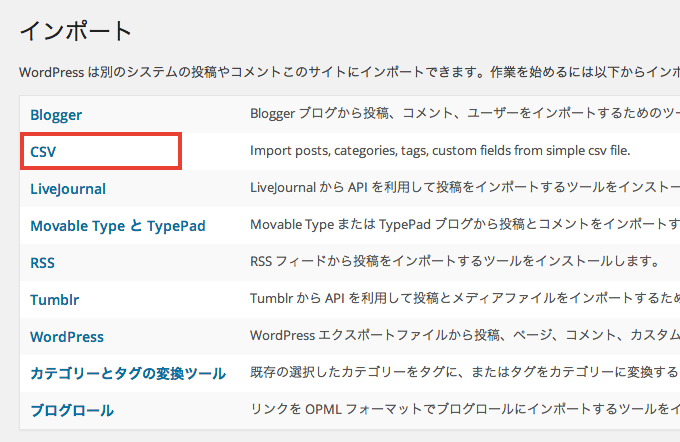Open the Tumblr importer link

pyautogui.click(x=55, y=300)
